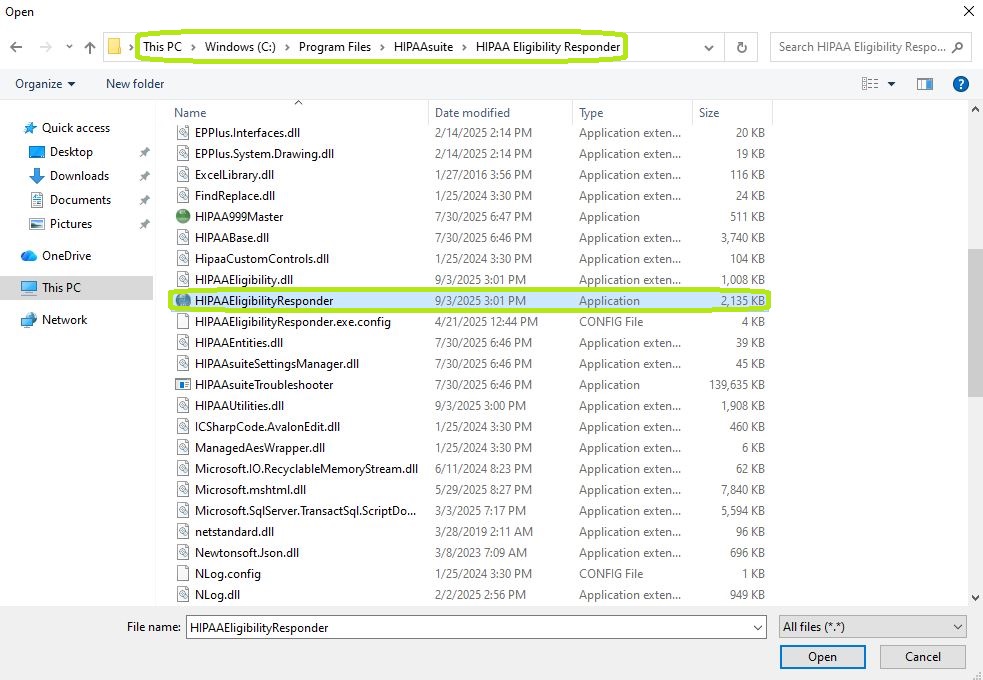This screenshot has height=680, width=983.
Task: Open the Help button
Action: point(960,84)
